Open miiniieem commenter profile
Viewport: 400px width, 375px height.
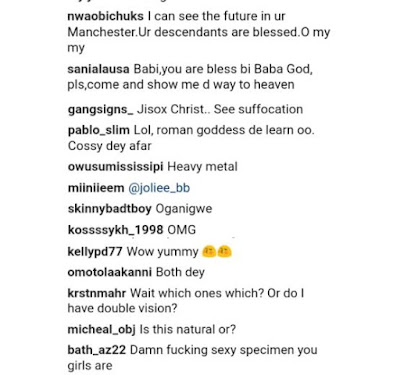point(96,188)
